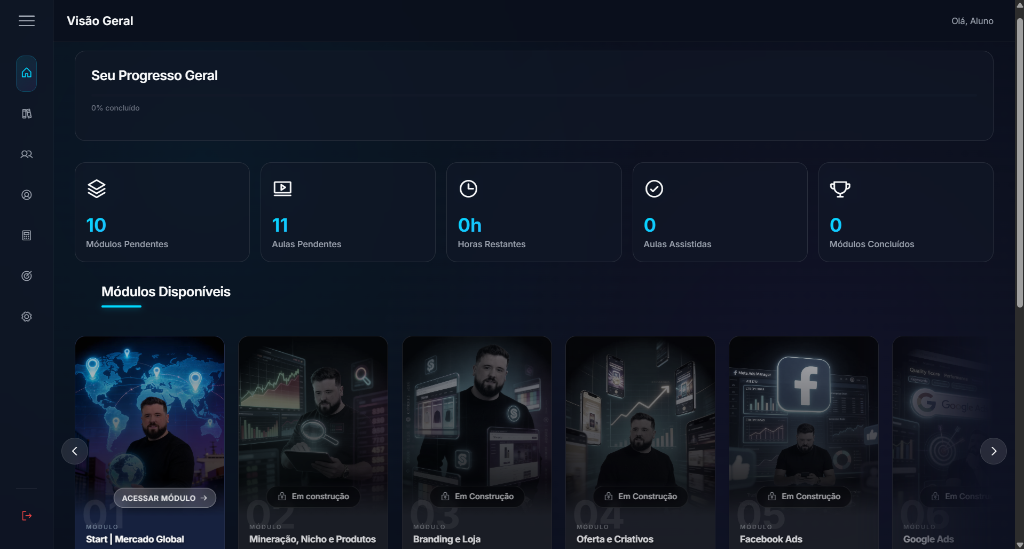This screenshot has width=1024, height=549.
Task: Open the hamburger menu in the sidebar
Action: 27,21
